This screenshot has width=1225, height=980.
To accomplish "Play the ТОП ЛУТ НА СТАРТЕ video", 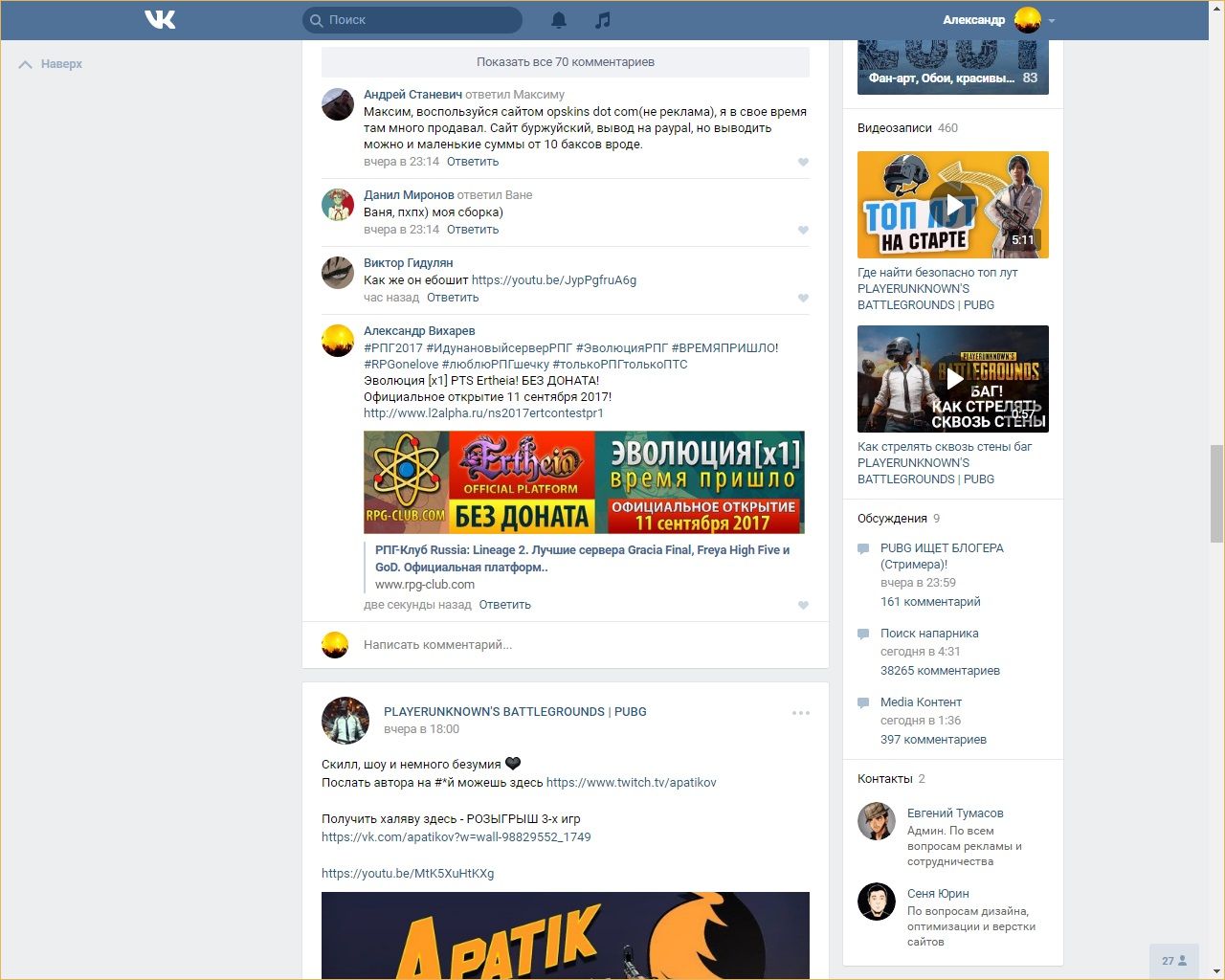I will [x=953, y=205].
